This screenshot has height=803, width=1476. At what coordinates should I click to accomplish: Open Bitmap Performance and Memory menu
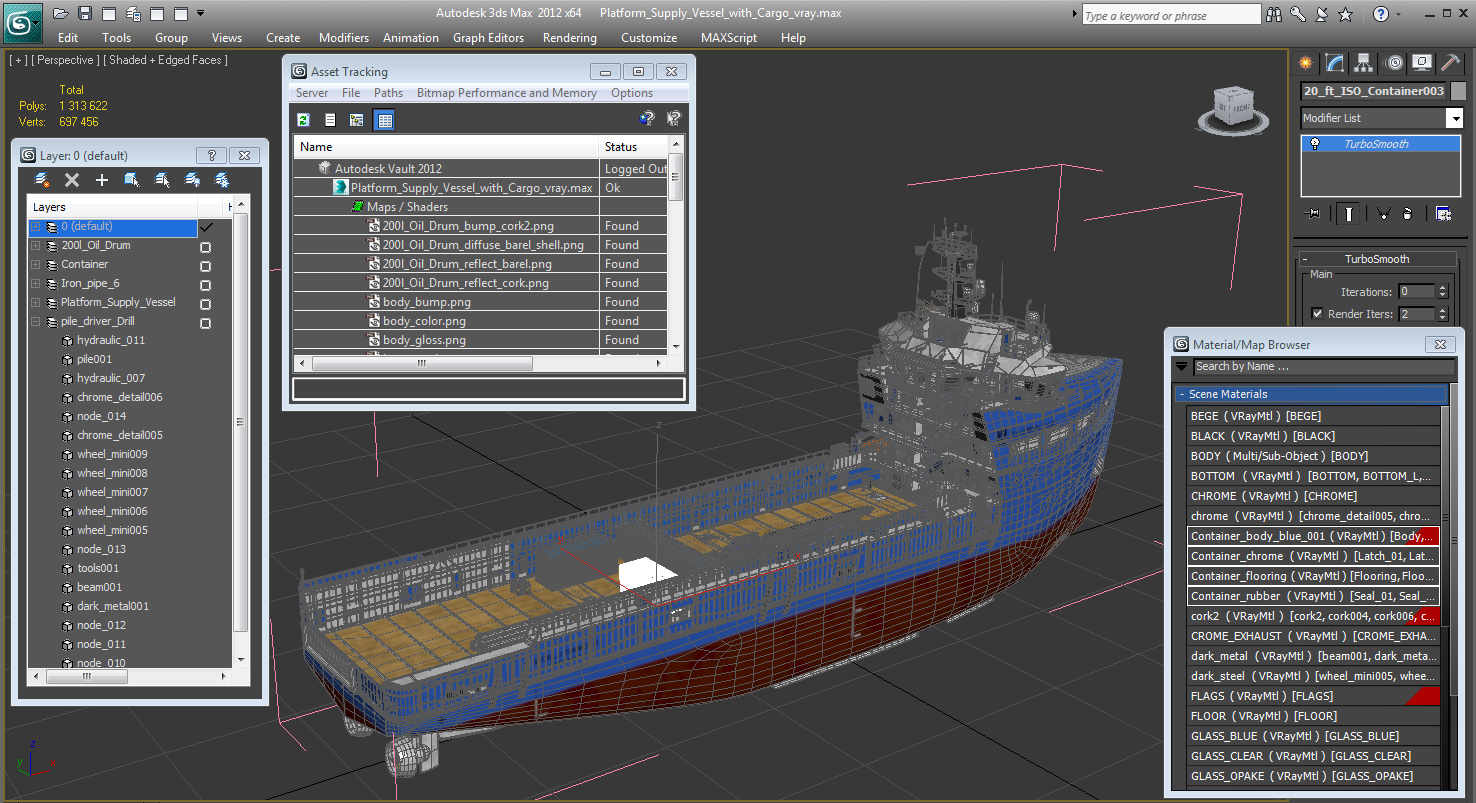(x=507, y=93)
